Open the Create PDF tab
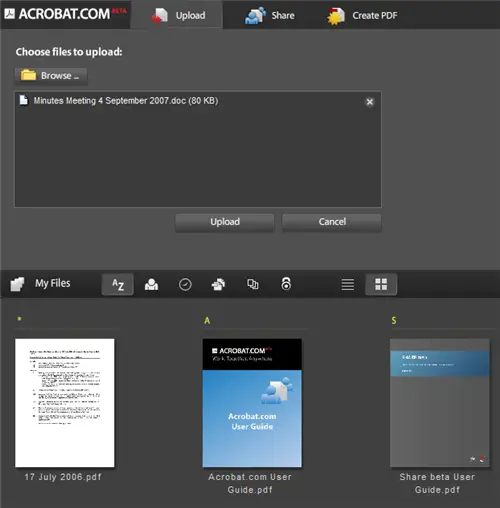 (362, 15)
